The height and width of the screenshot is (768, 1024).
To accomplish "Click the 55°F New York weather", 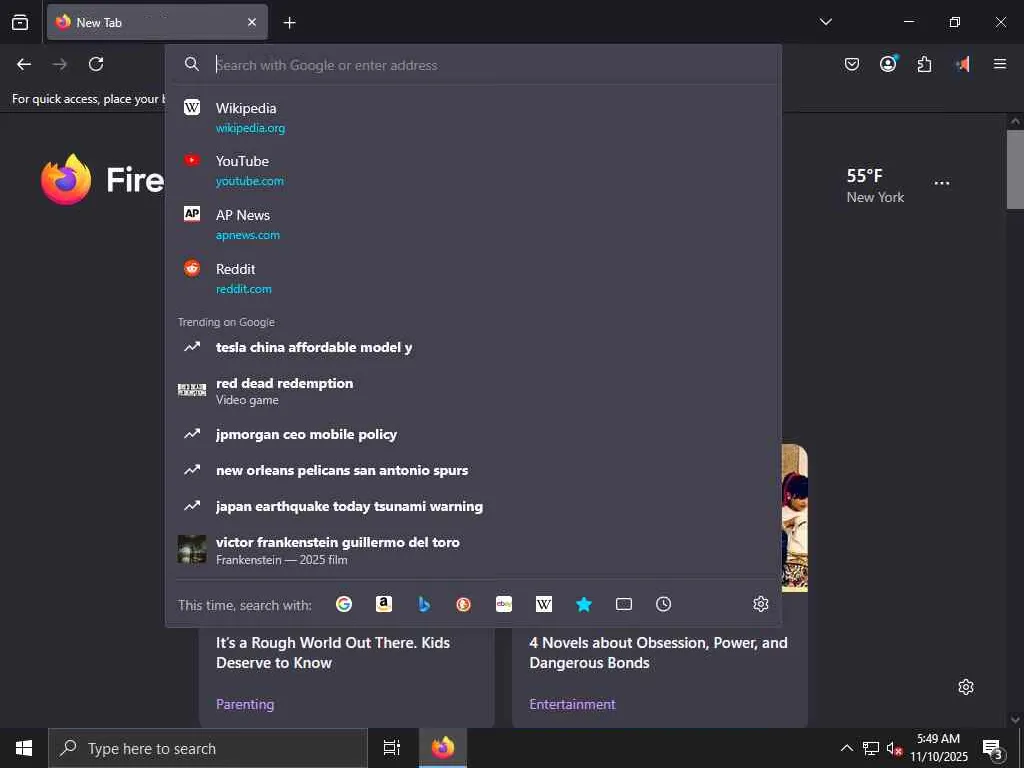I will tap(875, 185).
